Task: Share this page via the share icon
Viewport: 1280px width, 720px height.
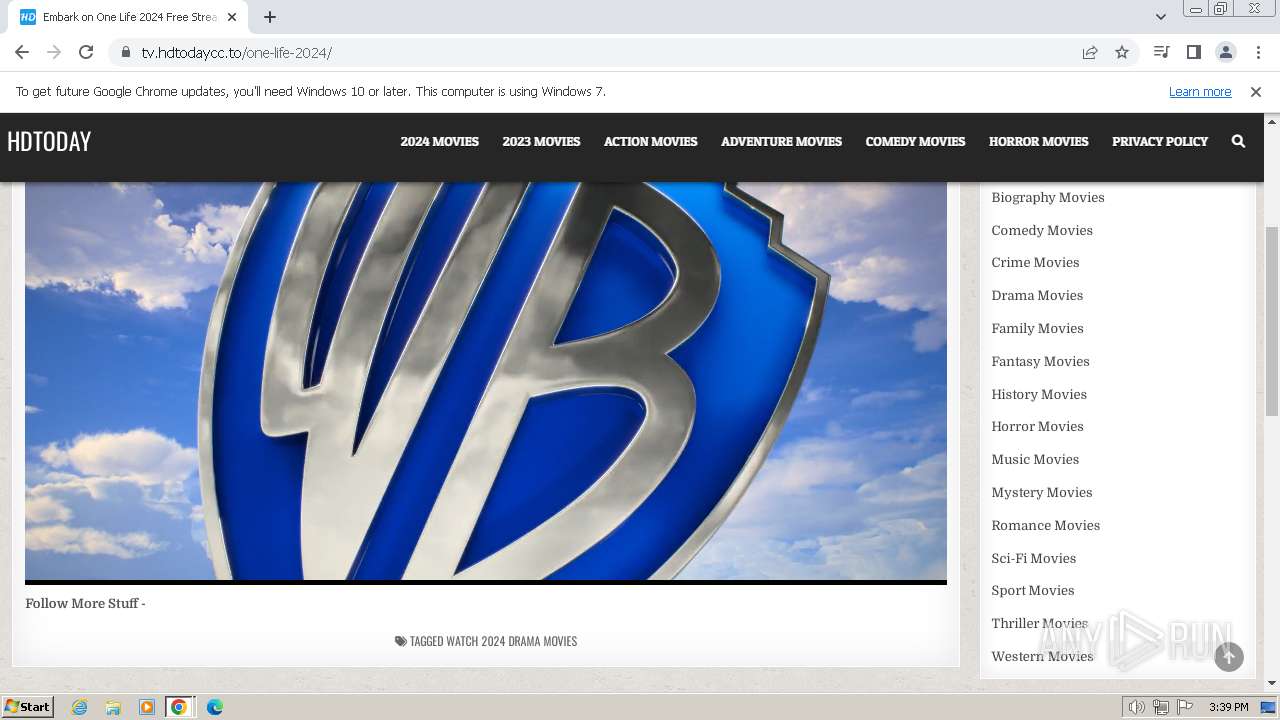Action: click(1090, 52)
